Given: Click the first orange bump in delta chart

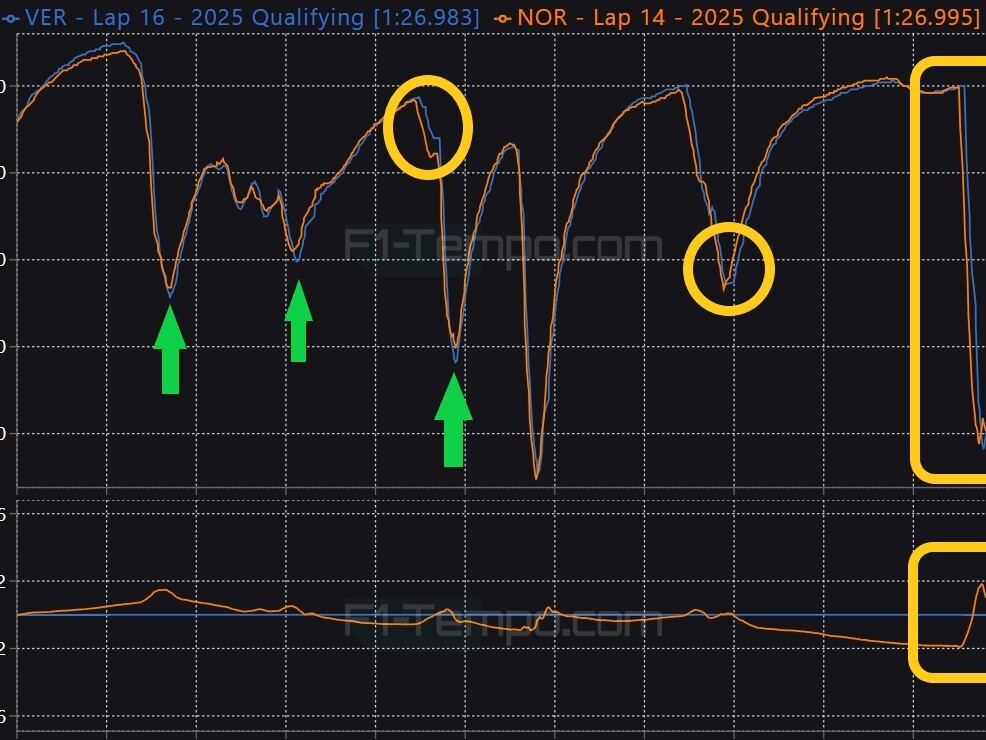Looking at the screenshot, I should pyautogui.click(x=161, y=591).
